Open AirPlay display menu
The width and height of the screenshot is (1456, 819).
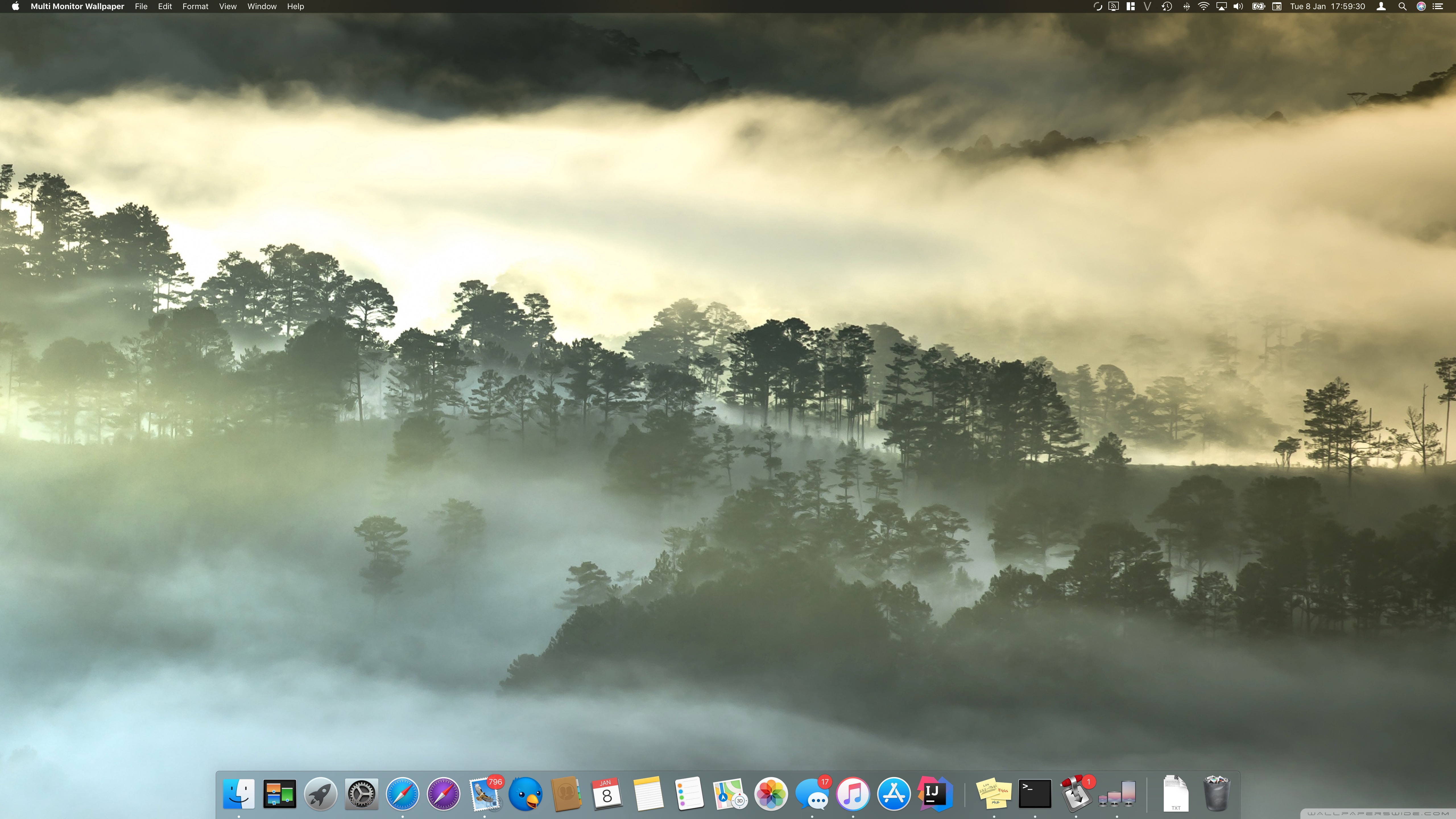(x=1221, y=6)
